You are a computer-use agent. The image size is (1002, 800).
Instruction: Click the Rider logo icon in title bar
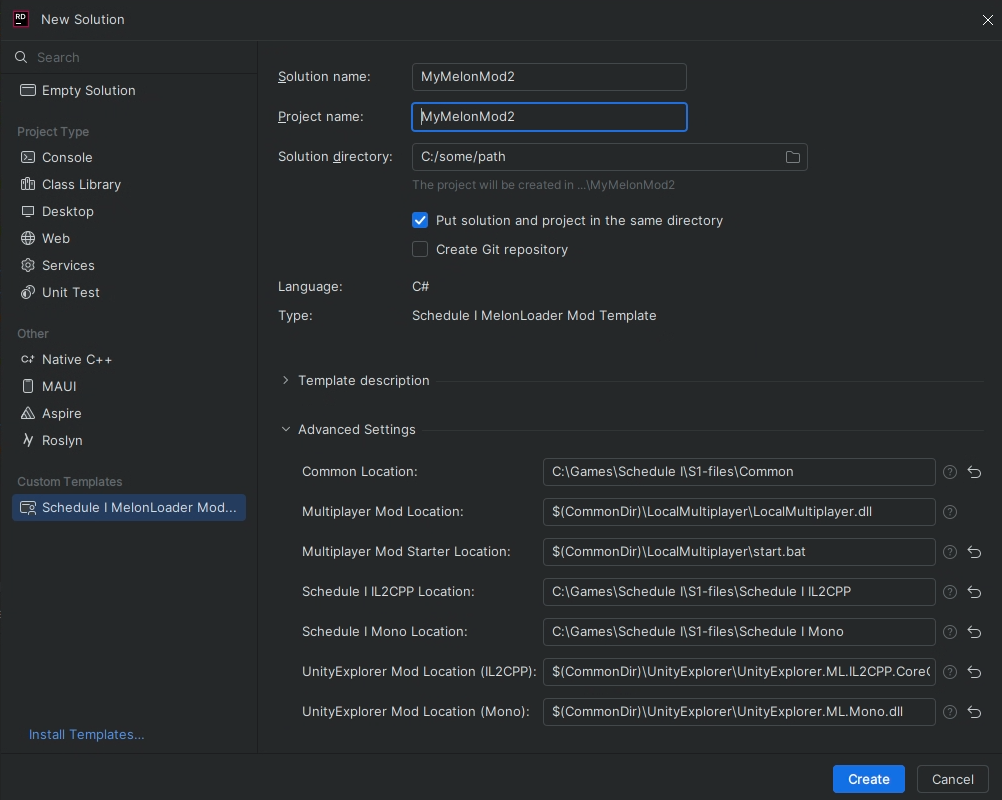(21, 19)
